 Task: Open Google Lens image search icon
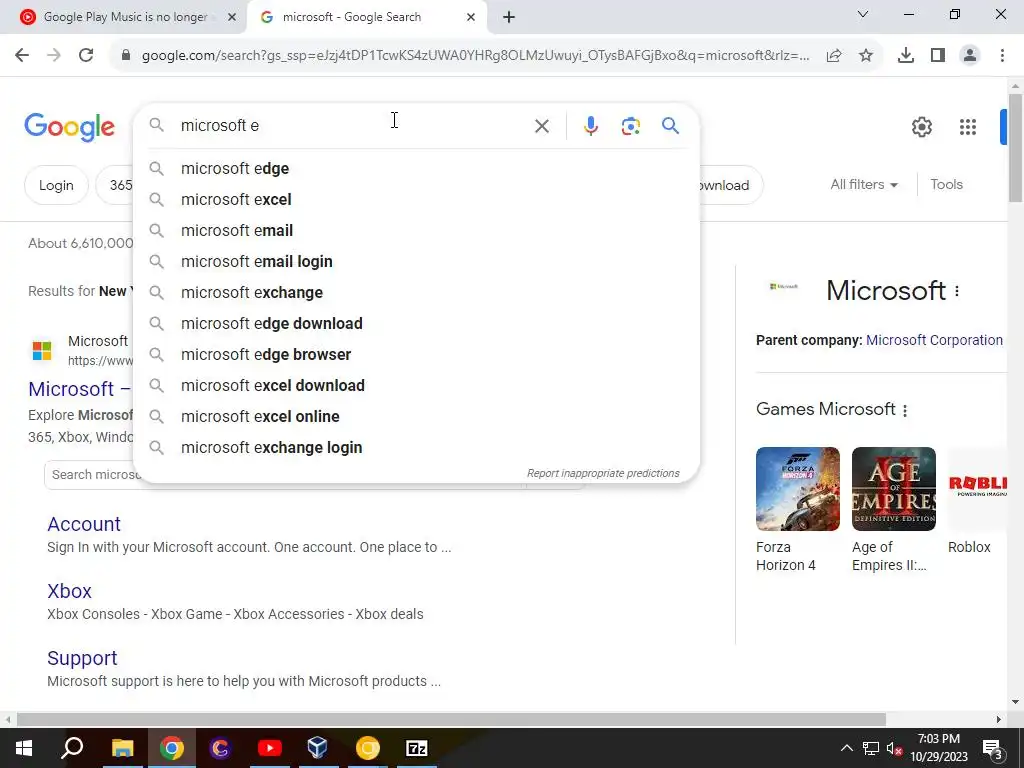(x=630, y=126)
